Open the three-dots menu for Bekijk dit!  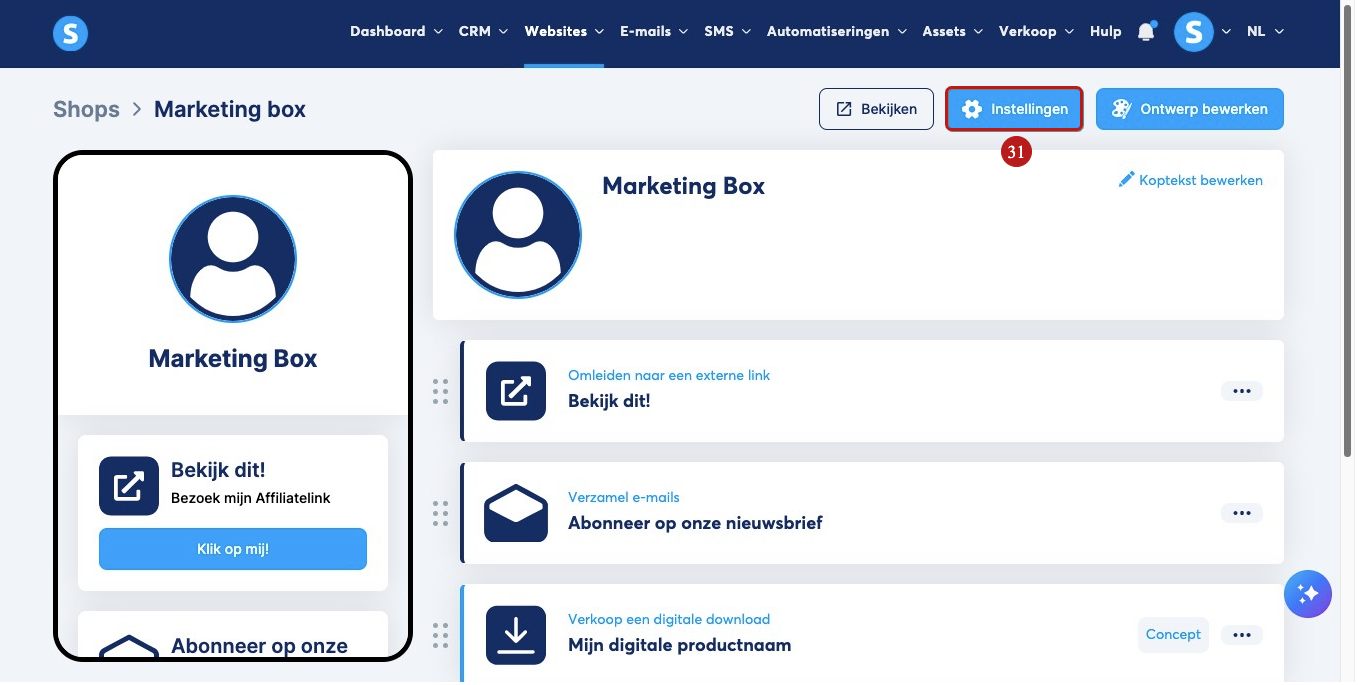[1242, 392]
